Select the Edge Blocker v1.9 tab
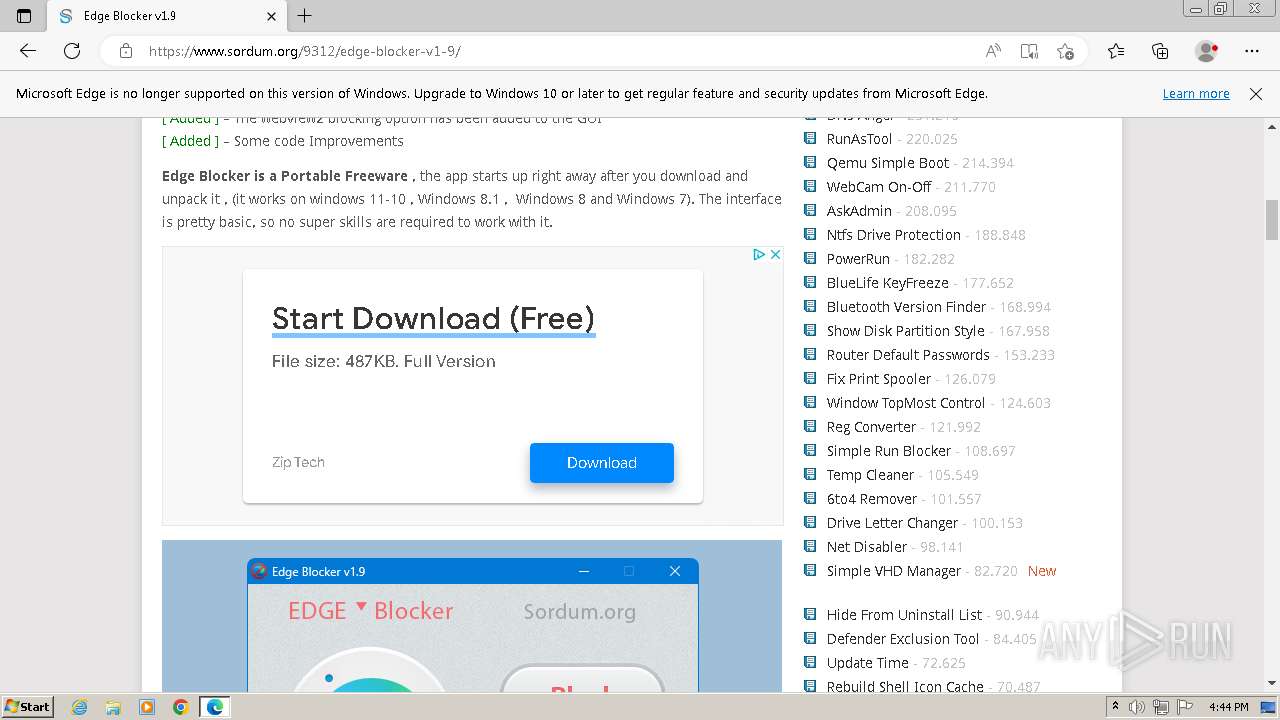Viewport: 1280px width, 720px height. pyautogui.click(x=168, y=16)
